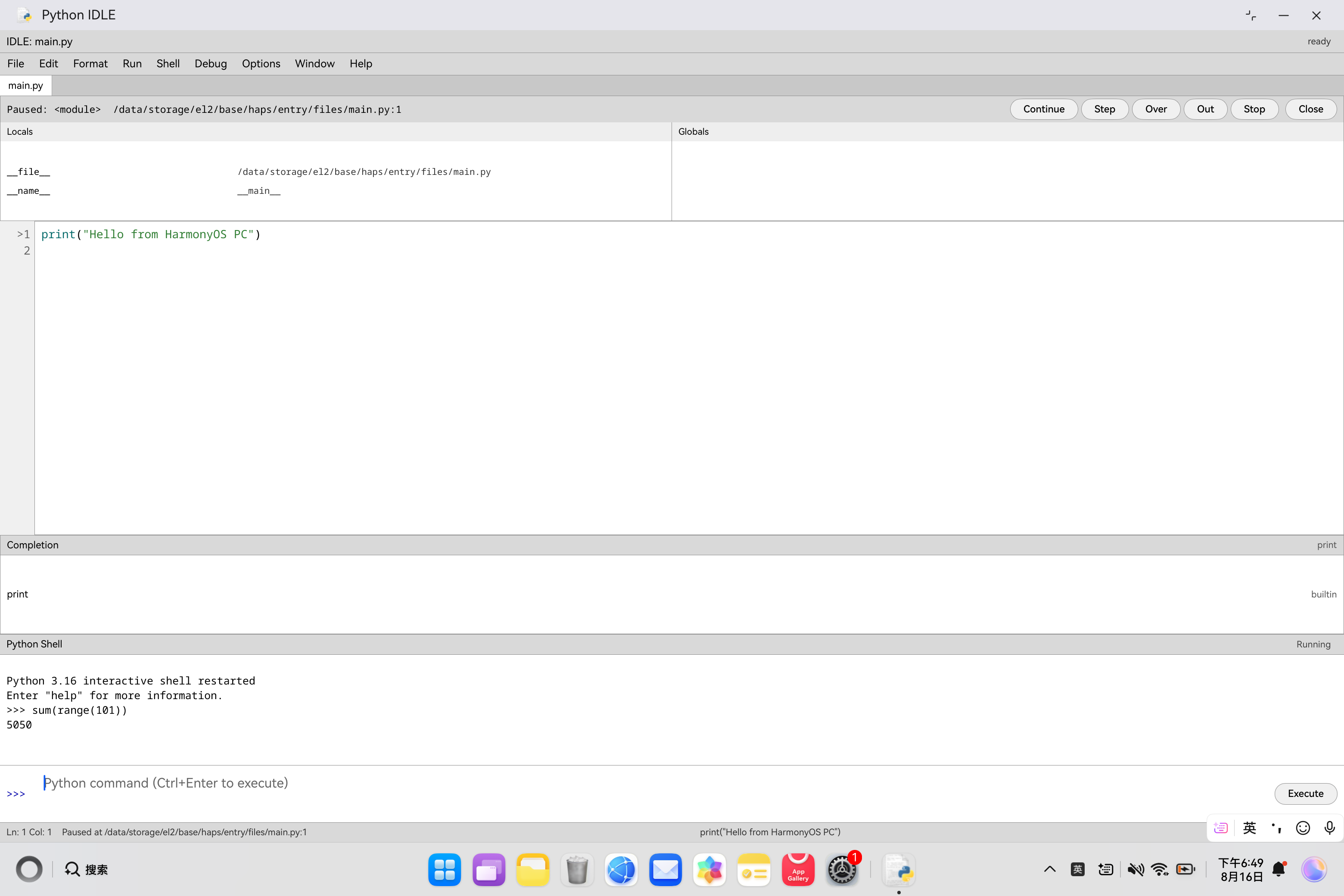Click the punctuation icon on the IME bar

1276,828
